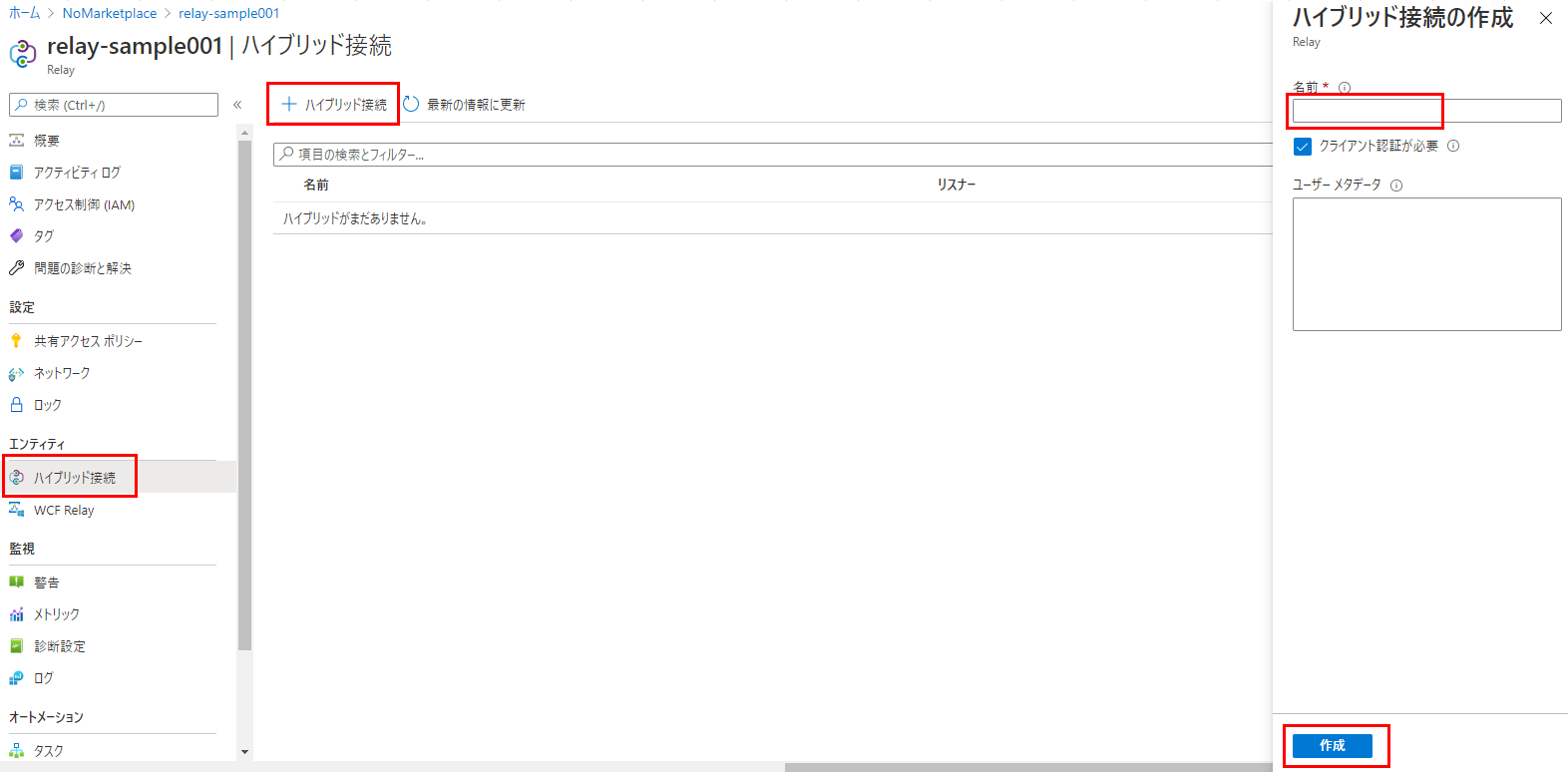Click the ロック padlock icon
This screenshot has width=1568, height=772.
16,405
